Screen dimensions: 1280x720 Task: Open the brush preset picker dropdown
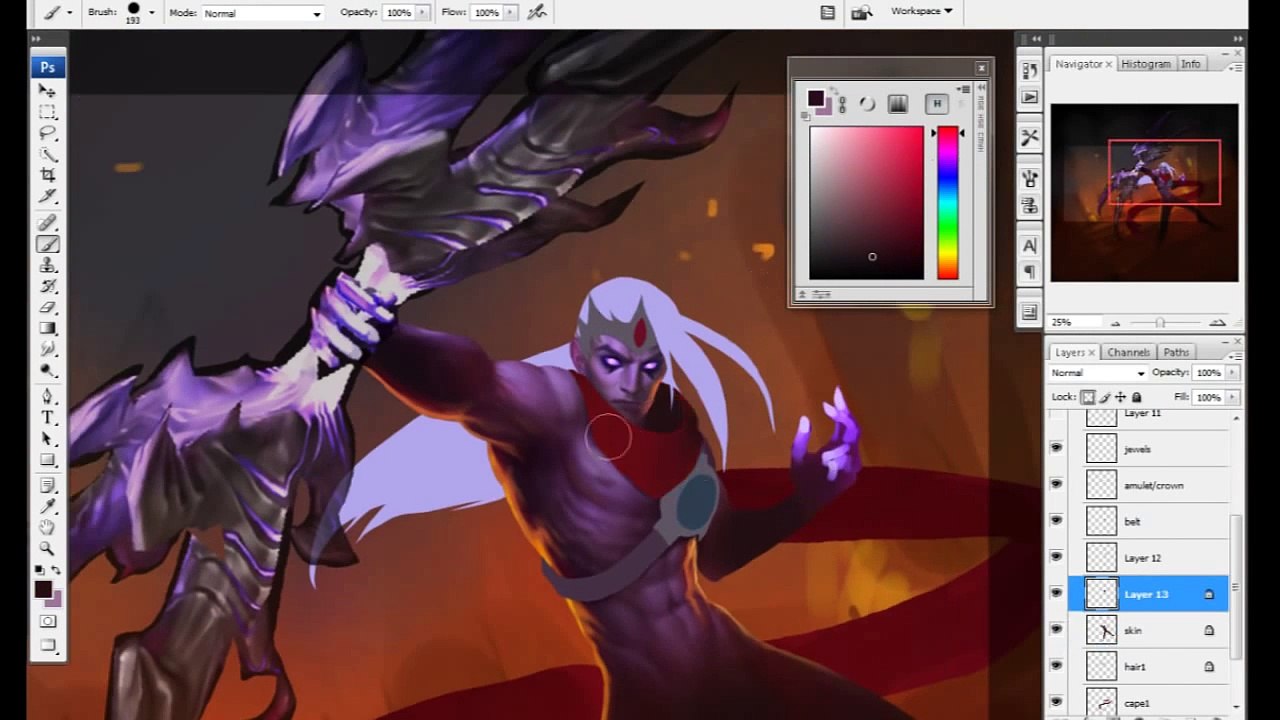click(152, 13)
